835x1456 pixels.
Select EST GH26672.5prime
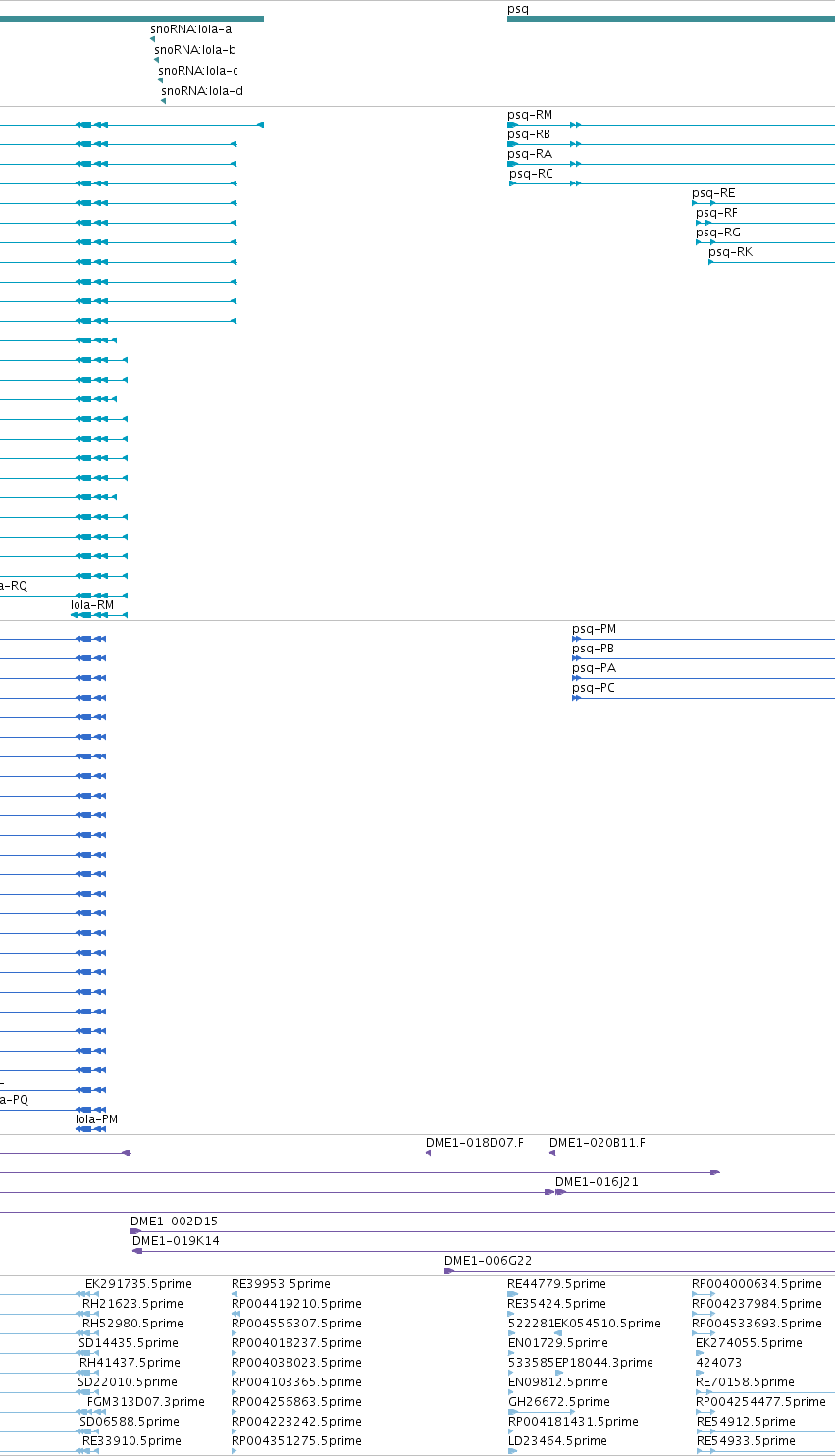pyautogui.click(x=558, y=1402)
